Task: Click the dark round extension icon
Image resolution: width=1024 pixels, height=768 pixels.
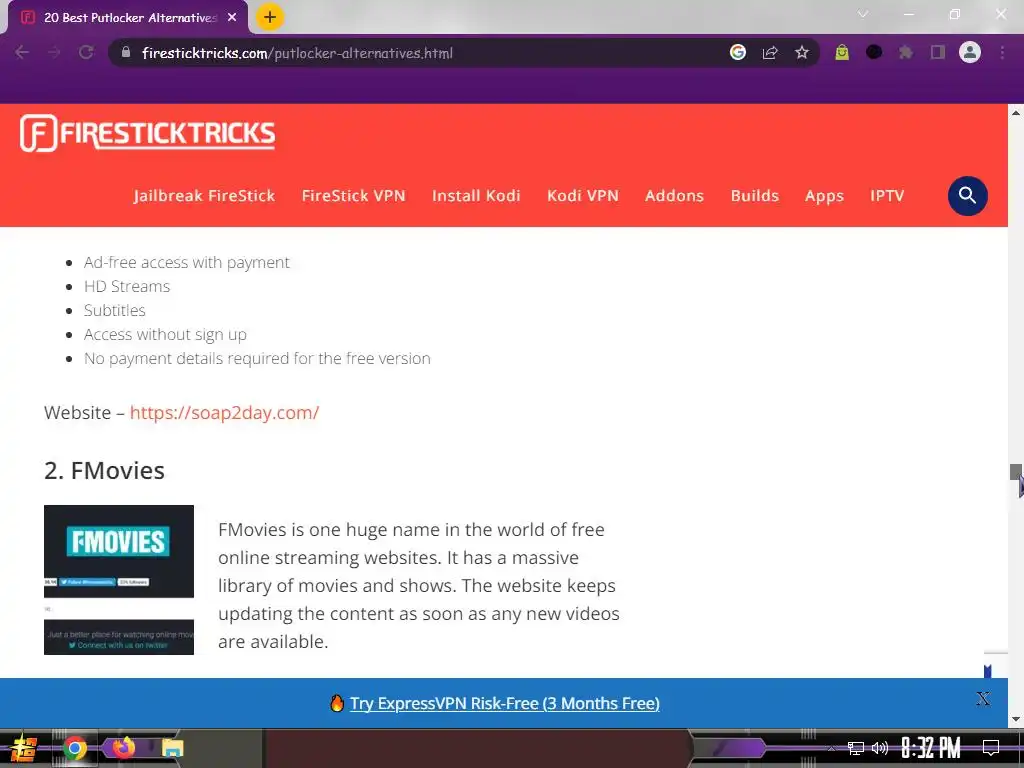Action: click(874, 52)
